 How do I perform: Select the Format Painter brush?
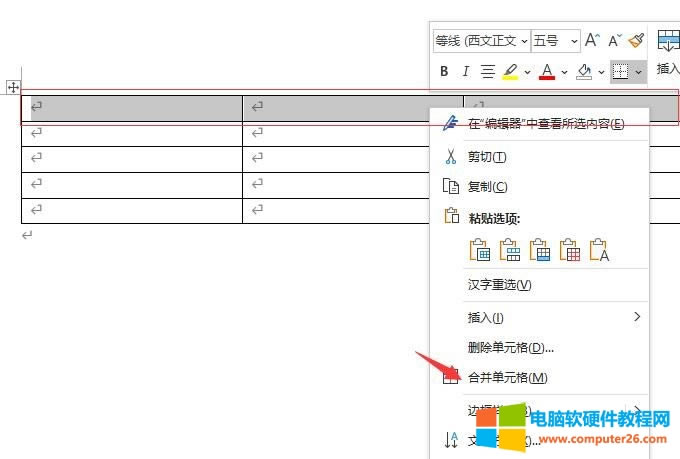click(x=637, y=41)
